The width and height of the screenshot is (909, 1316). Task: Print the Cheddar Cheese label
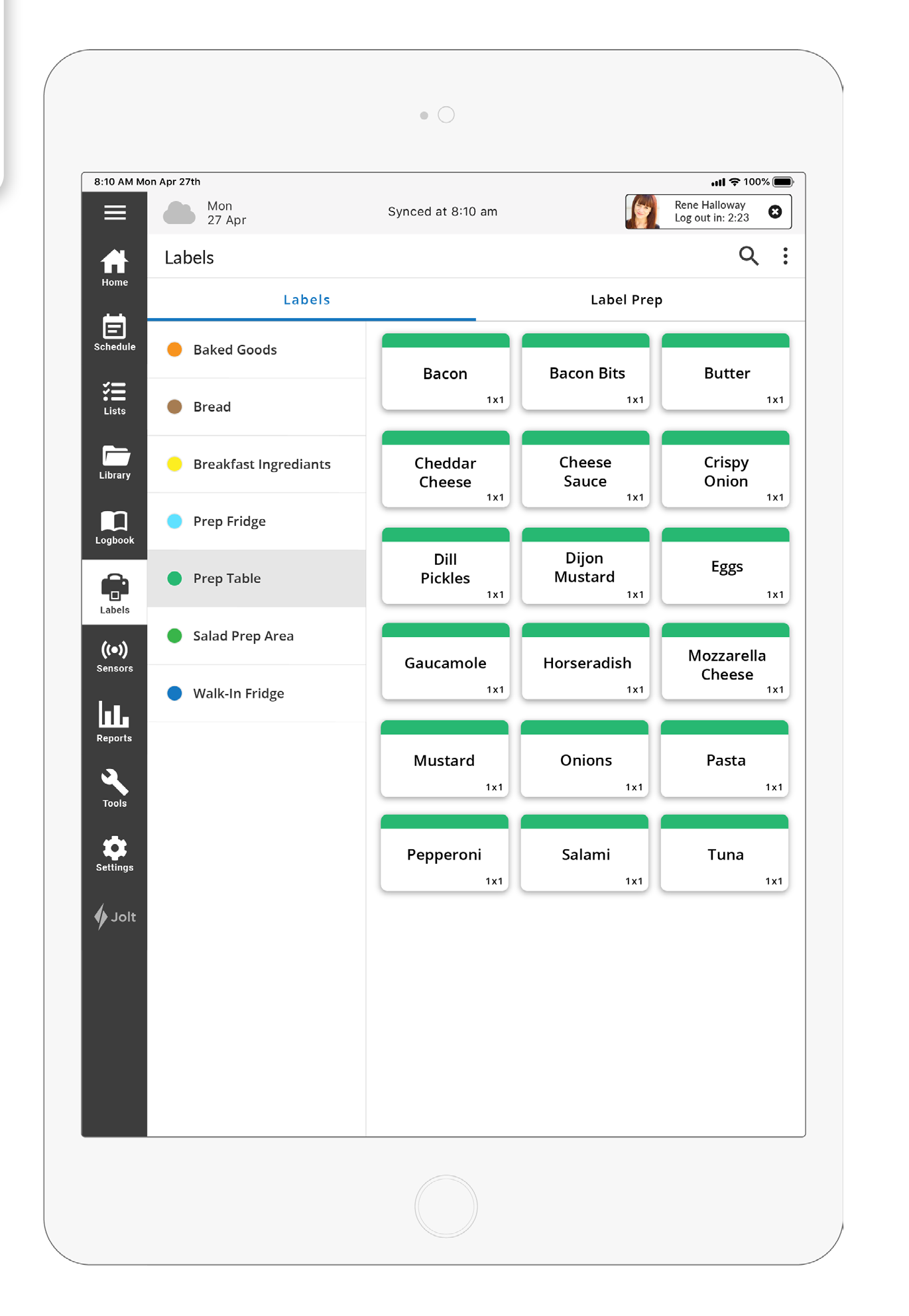446,469
